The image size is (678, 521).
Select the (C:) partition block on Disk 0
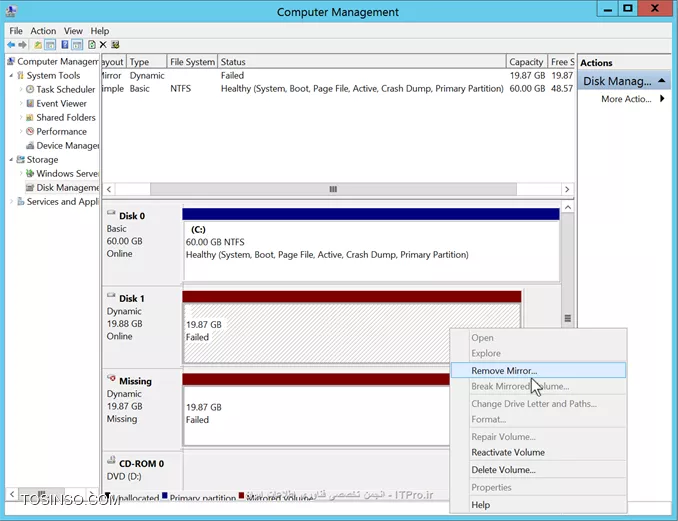pos(371,245)
